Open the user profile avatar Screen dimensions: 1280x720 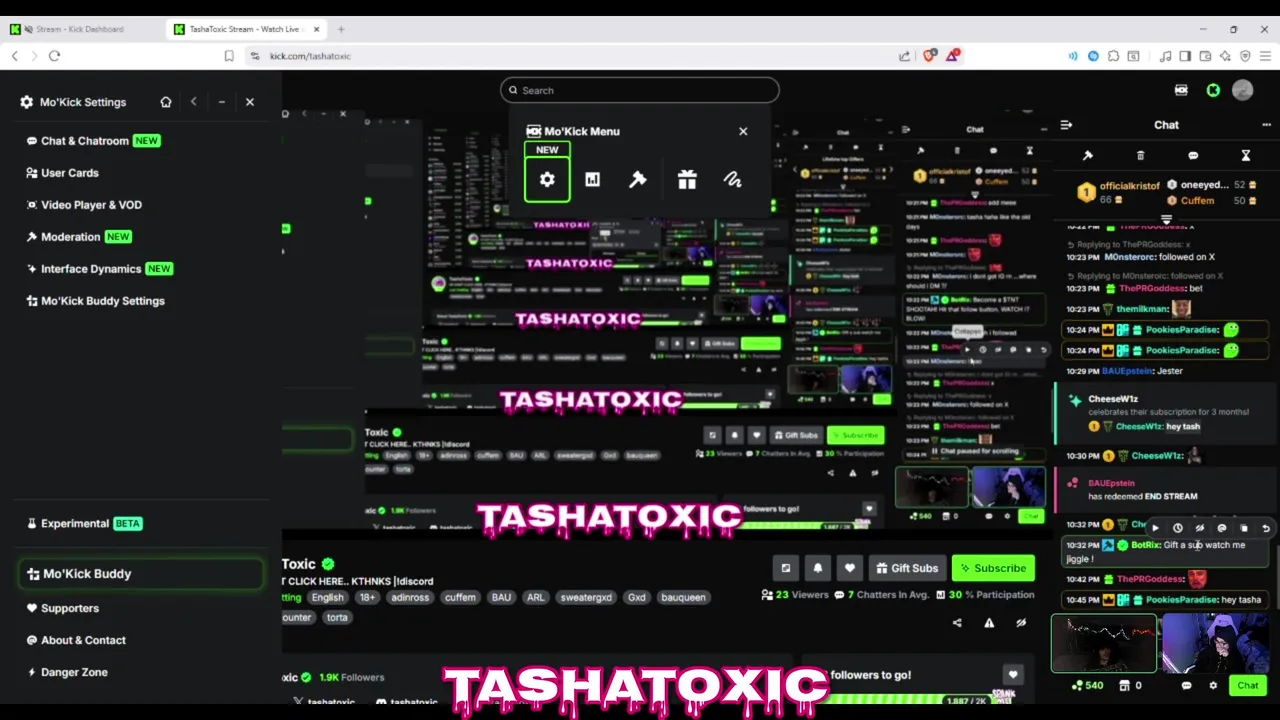coord(1243,90)
